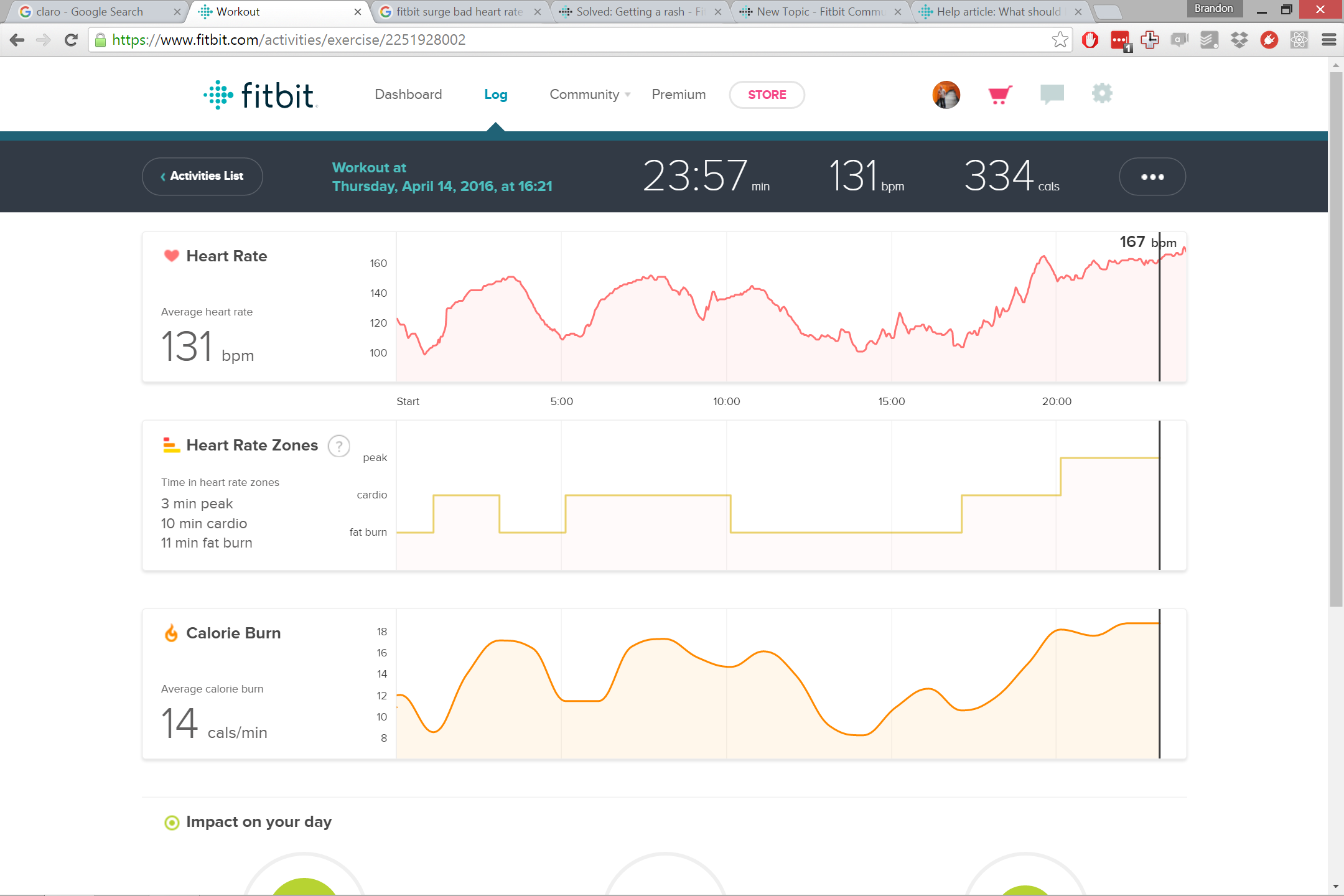Click the Fitbit logo
This screenshot has width=1344, height=896.
(x=260, y=95)
